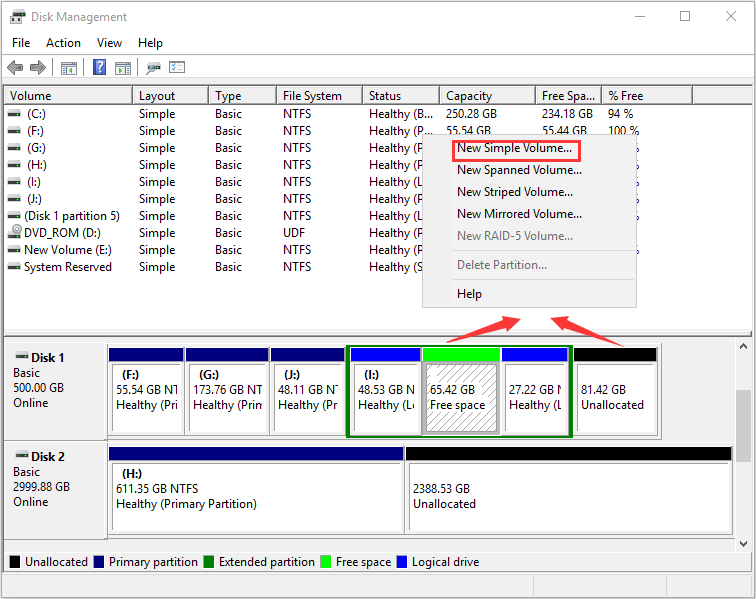The image size is (756, 599).
Task: Sort by the Type column header
Action: (x=243, y=95)
